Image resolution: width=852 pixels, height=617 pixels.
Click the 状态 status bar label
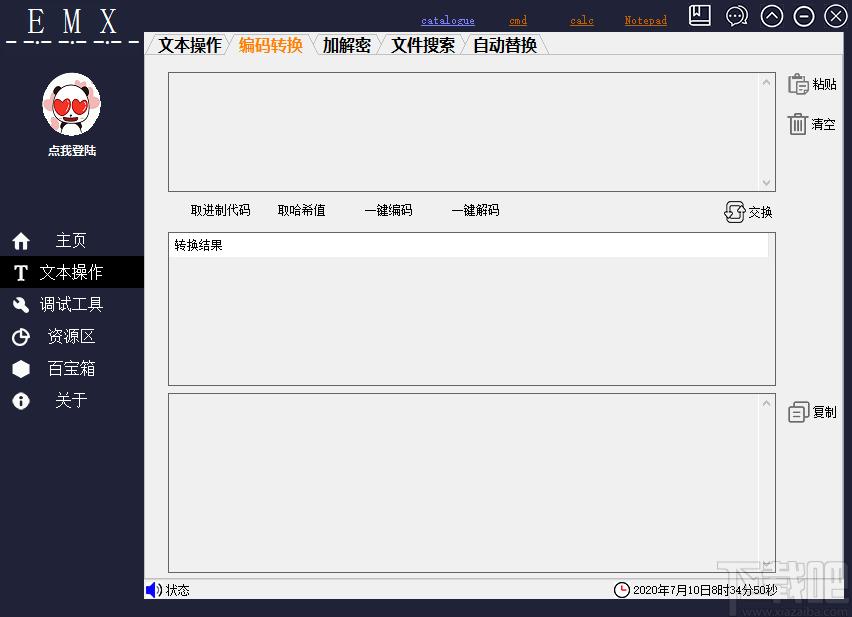click(178, 590)
